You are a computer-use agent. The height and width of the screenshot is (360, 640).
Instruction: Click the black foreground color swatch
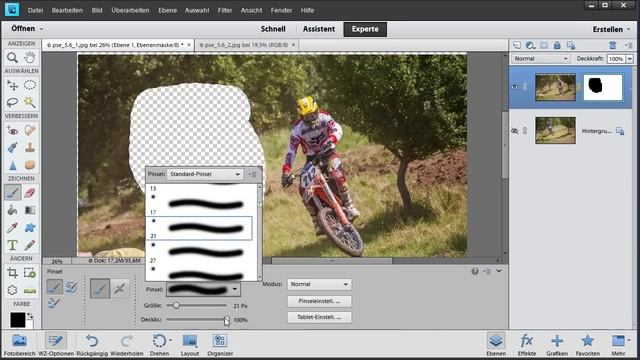pyautogui.click(x=17, y=320)
